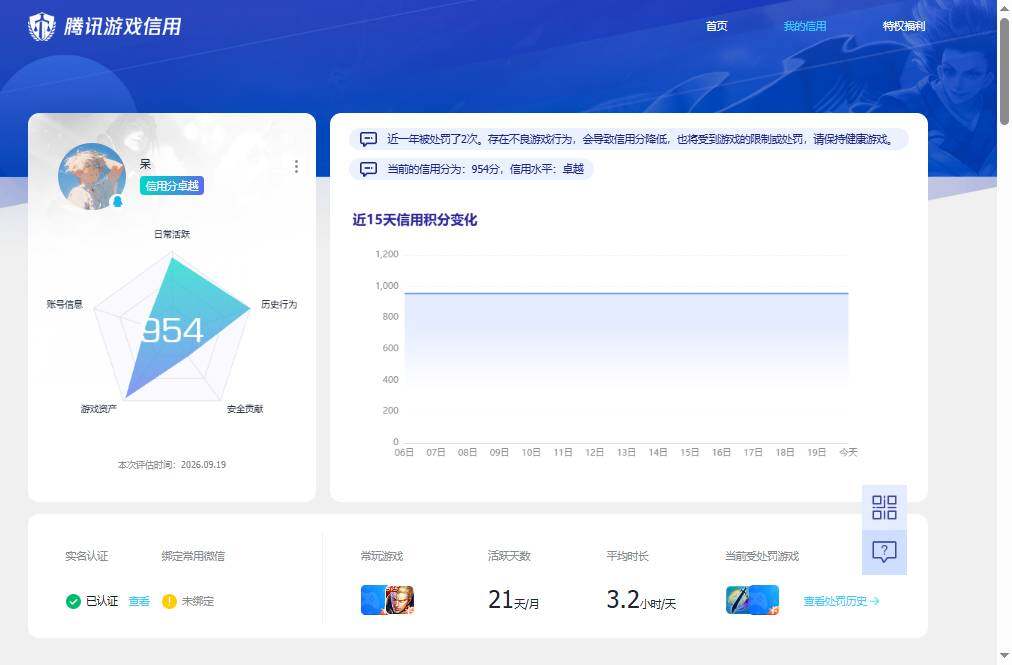
Task: Click the green verified checkmark icon
Action: coord(73,601)
